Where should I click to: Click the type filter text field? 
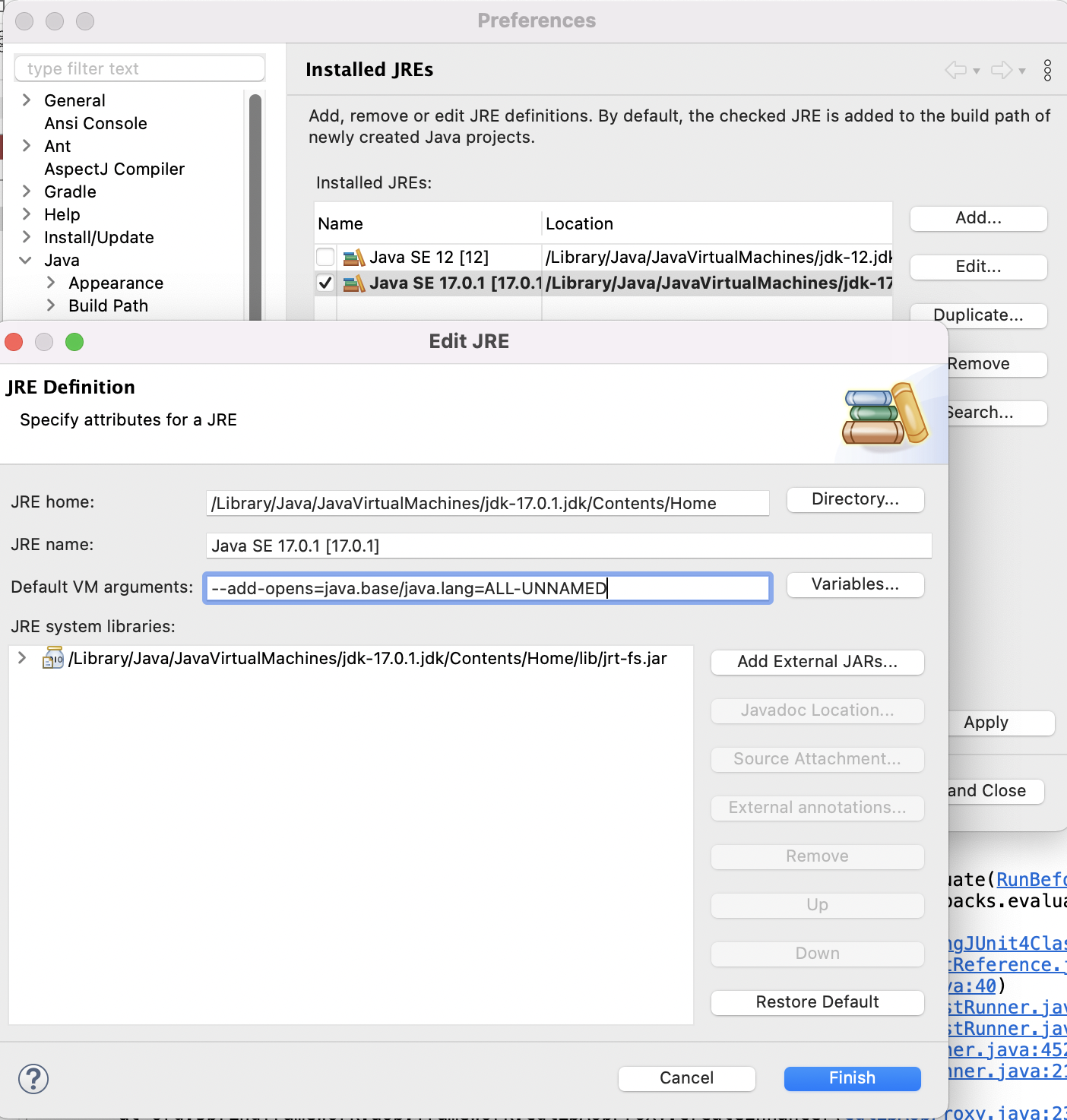[139, 68]
